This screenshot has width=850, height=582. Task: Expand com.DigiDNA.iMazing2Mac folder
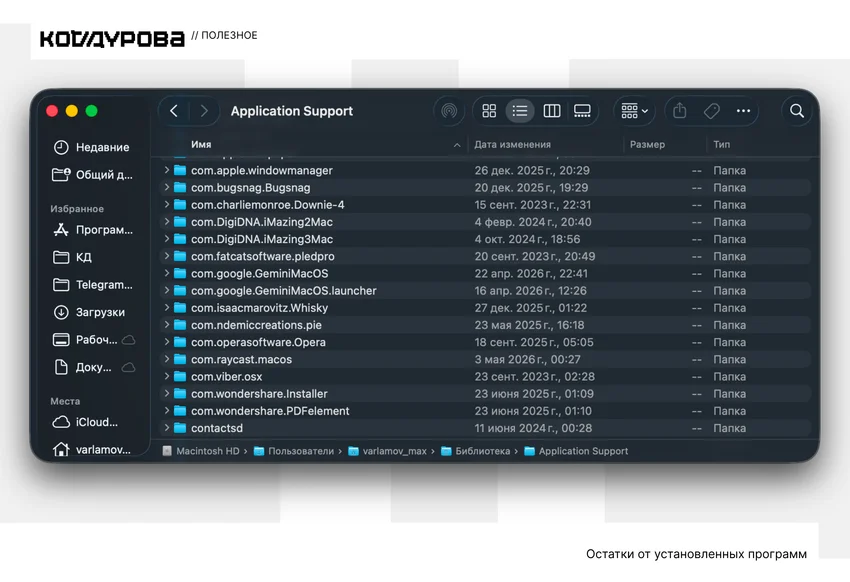167,222
